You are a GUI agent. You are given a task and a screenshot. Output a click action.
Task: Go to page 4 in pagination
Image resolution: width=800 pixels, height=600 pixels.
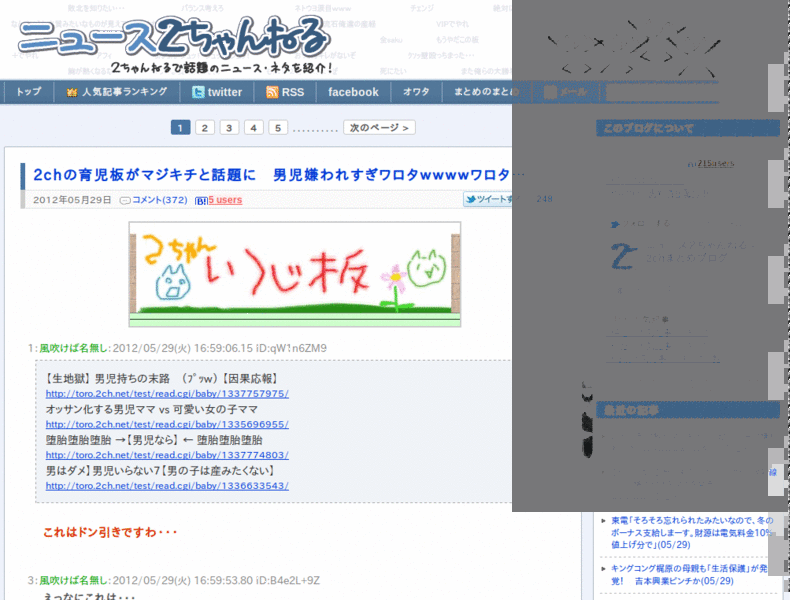[254, 128]
